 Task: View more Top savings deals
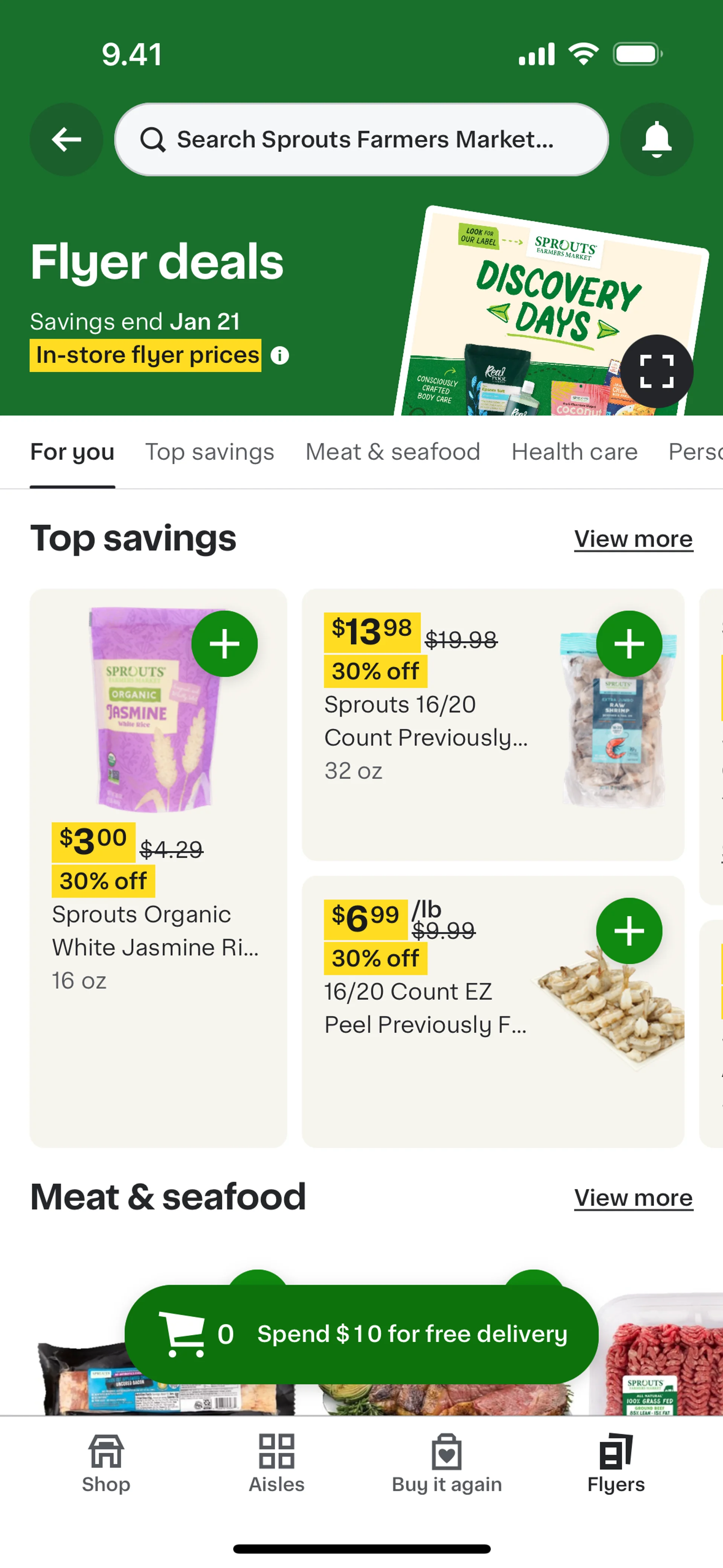click(x=633, y=539)
